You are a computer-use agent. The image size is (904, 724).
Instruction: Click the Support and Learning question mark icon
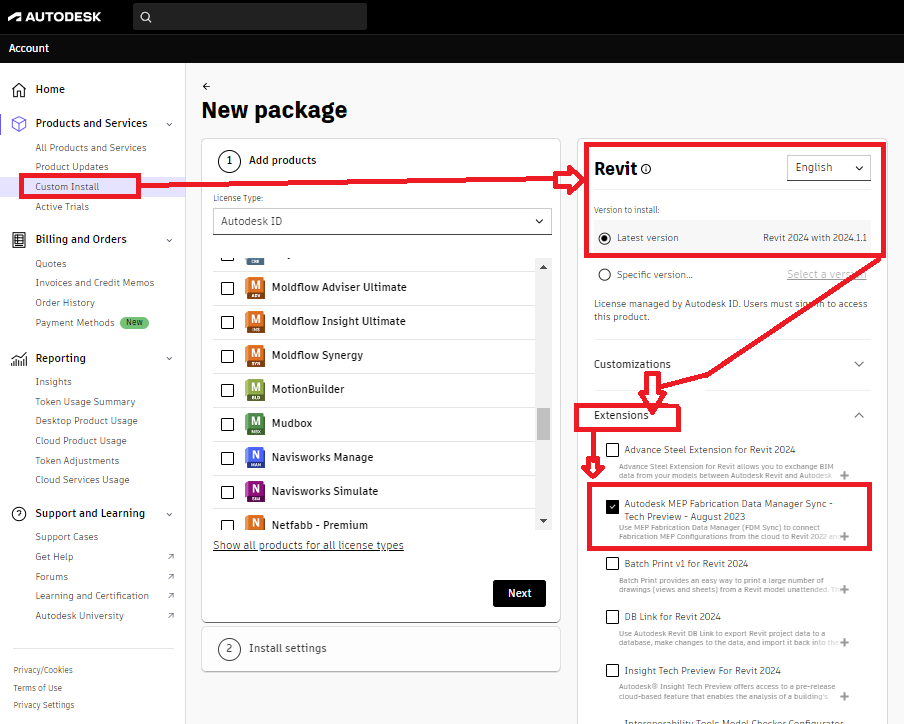tap(16, 513)
